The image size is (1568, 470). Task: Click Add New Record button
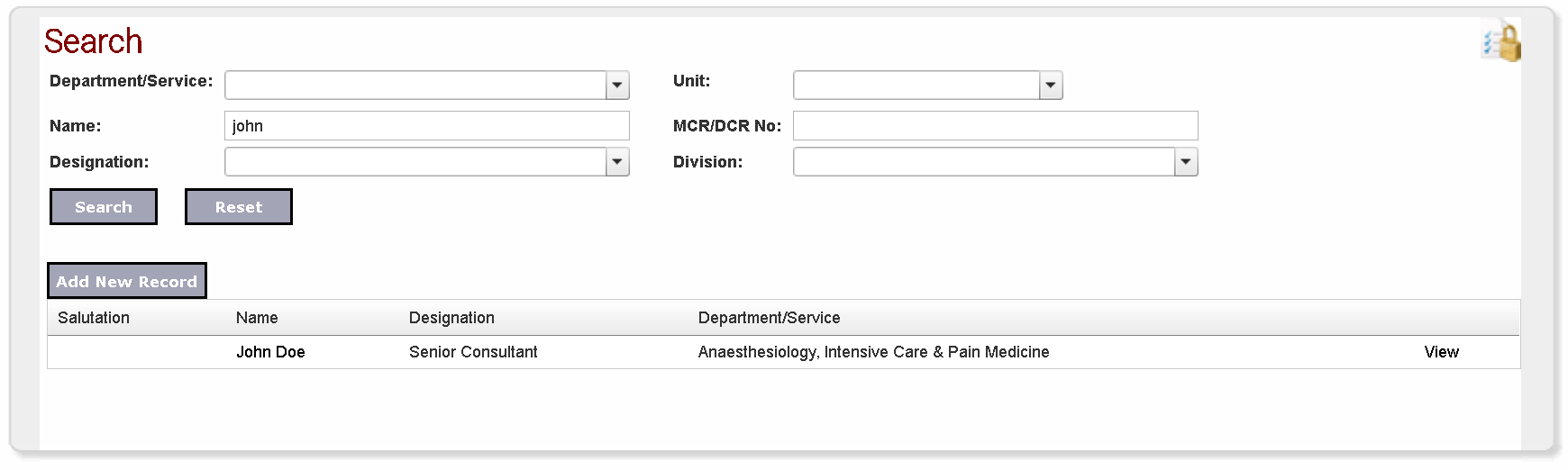tap(127, 281)
